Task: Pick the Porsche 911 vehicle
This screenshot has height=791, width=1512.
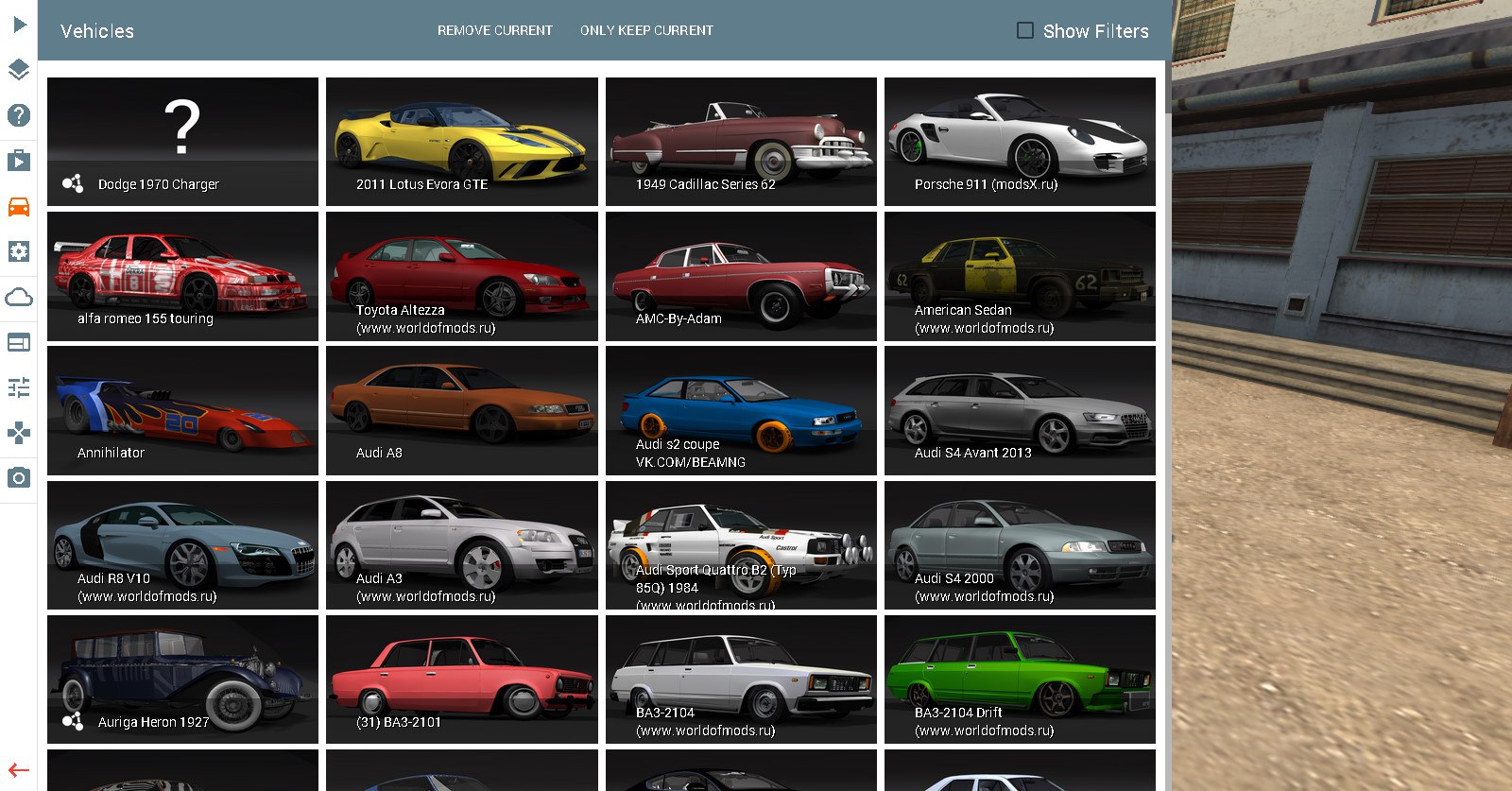Action: point(1020,142)
